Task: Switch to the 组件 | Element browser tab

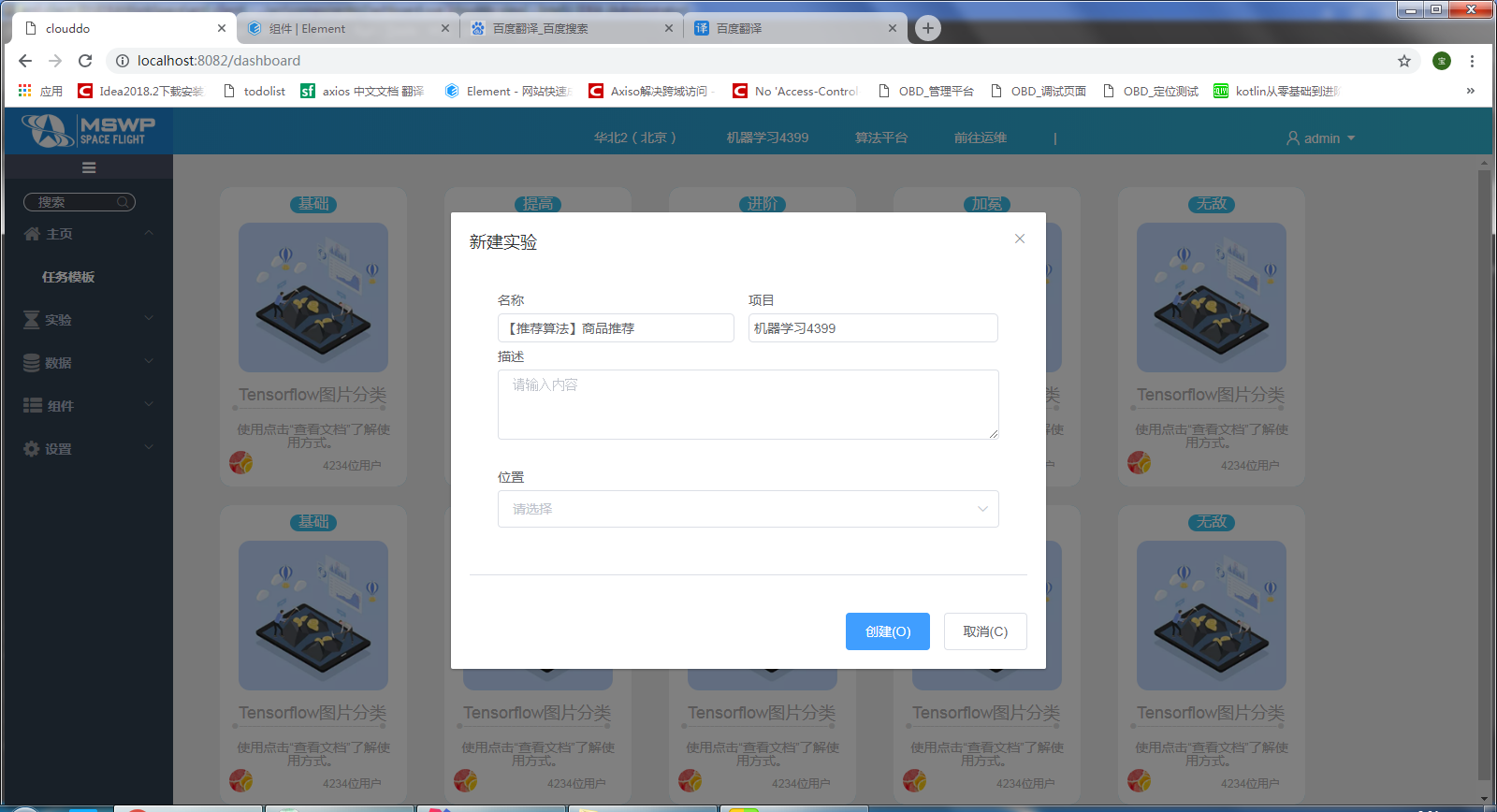Action: coord(346,28)
